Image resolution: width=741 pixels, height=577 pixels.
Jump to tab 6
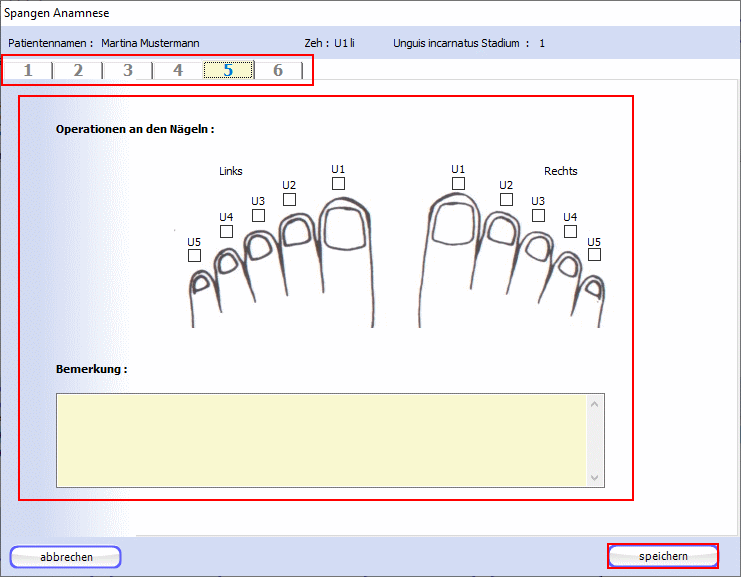click(x=278, y=70)
